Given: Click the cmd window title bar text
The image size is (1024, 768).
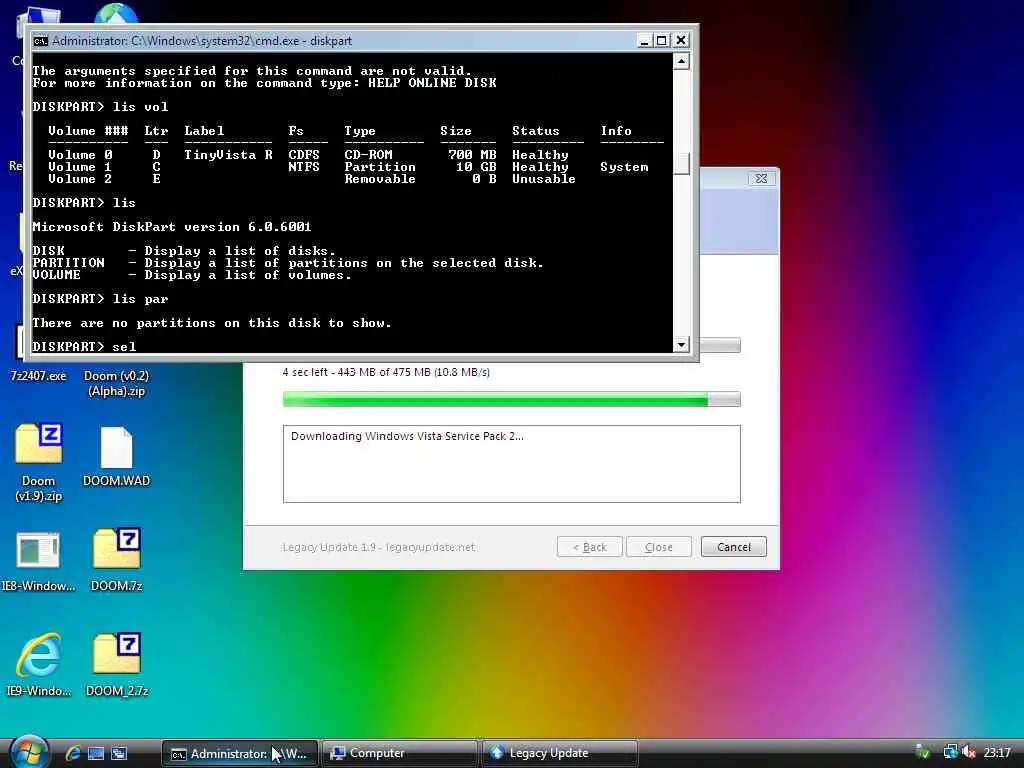Looking at the screenshot, I should click(202, 40).
